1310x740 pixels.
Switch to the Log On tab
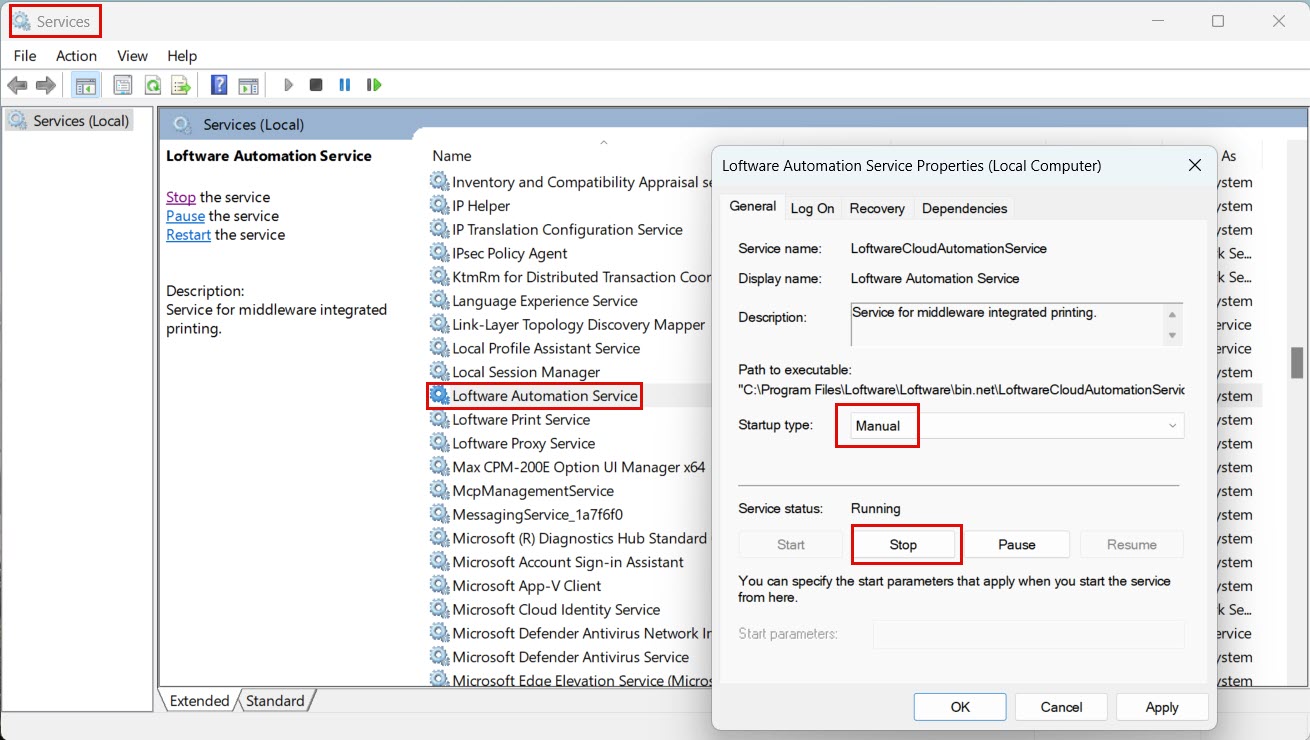click(812, 208)
